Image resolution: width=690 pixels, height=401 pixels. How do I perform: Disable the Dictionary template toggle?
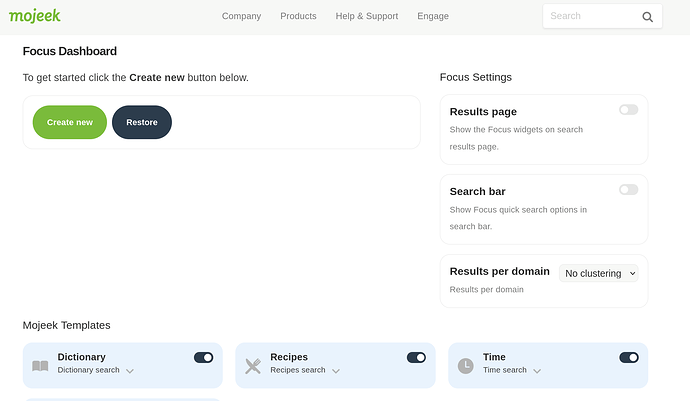[203, 357]
